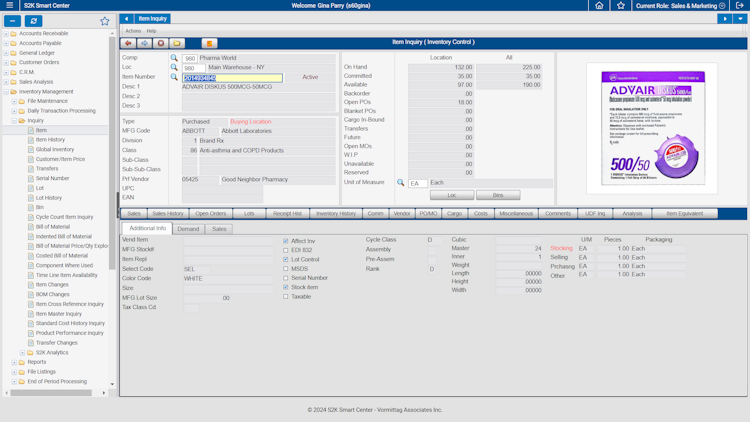750x422 pixels.
Task: Click the favorites star in the top bar
Action: point(621,5)
